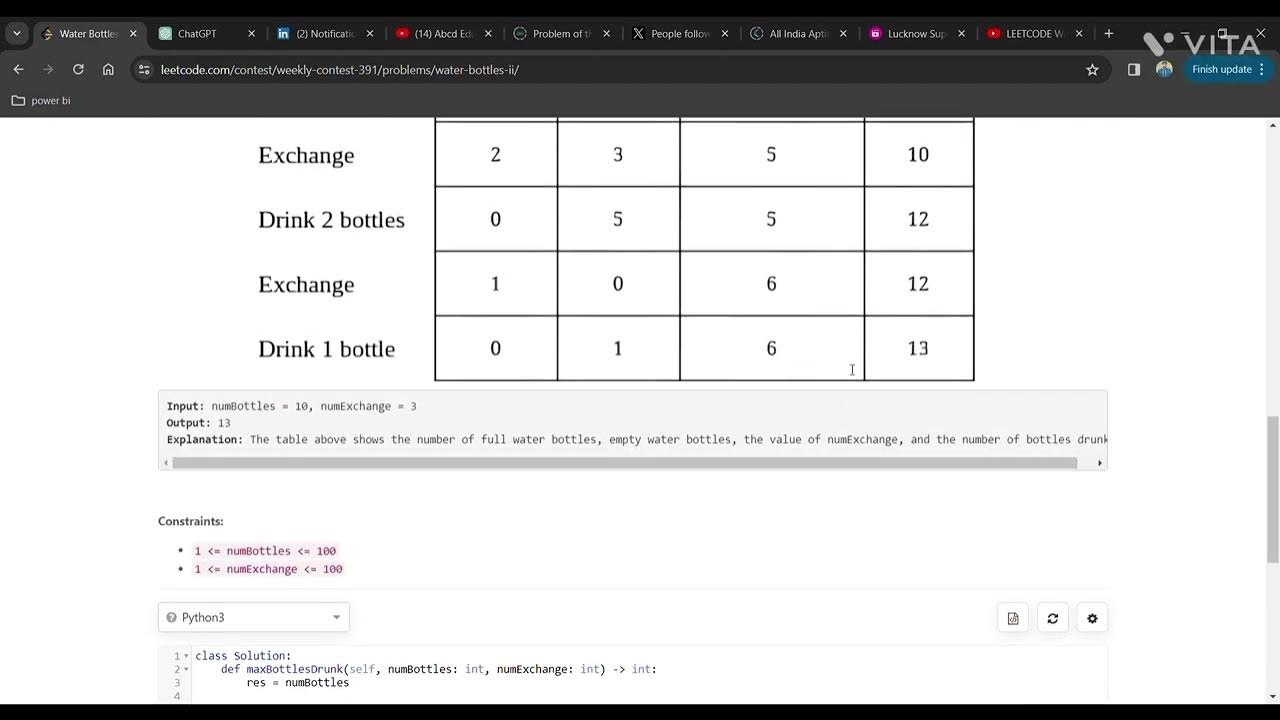
Task: Close the LEETCODE YouTube tab
Action: click(1079, 33)
